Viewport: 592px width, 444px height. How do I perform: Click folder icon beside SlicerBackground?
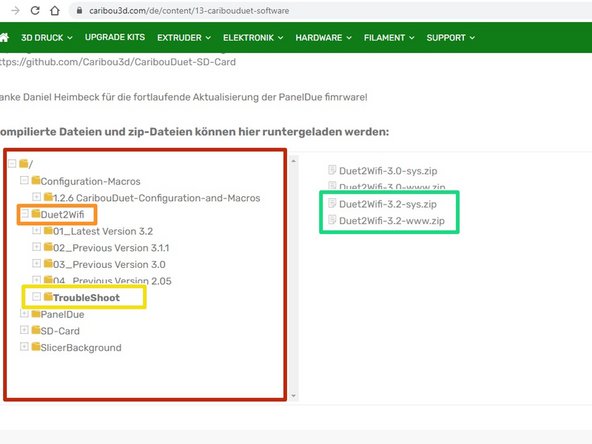pos(36,347)
